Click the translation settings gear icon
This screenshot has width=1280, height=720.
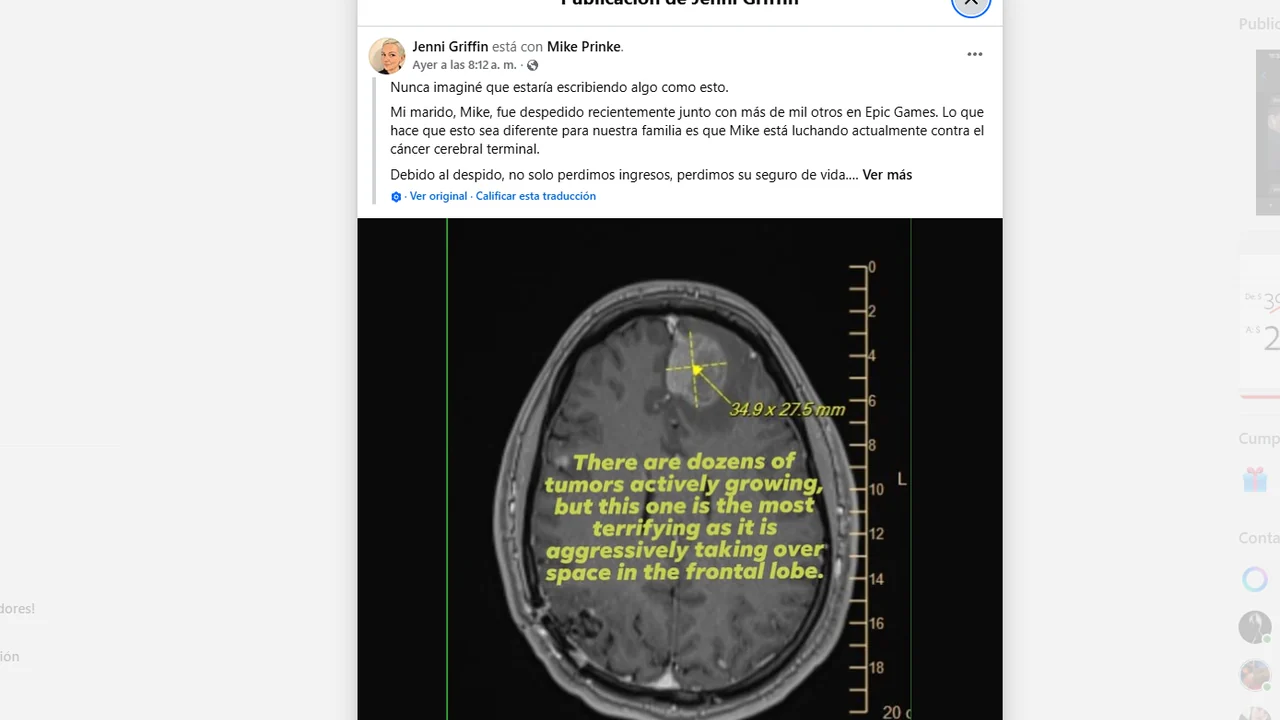tap(396, 197)
